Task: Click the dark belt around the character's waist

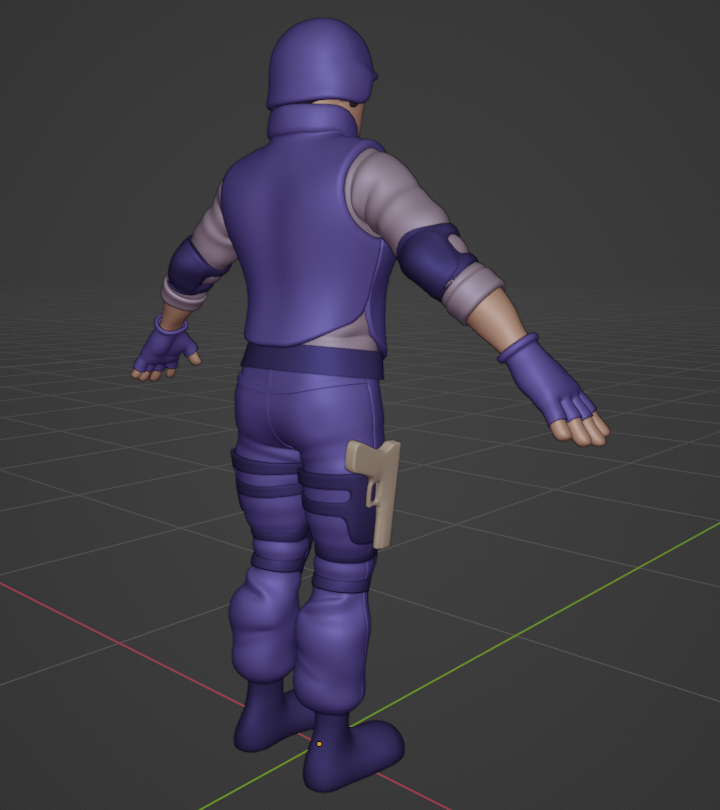Action: [313, 360]
